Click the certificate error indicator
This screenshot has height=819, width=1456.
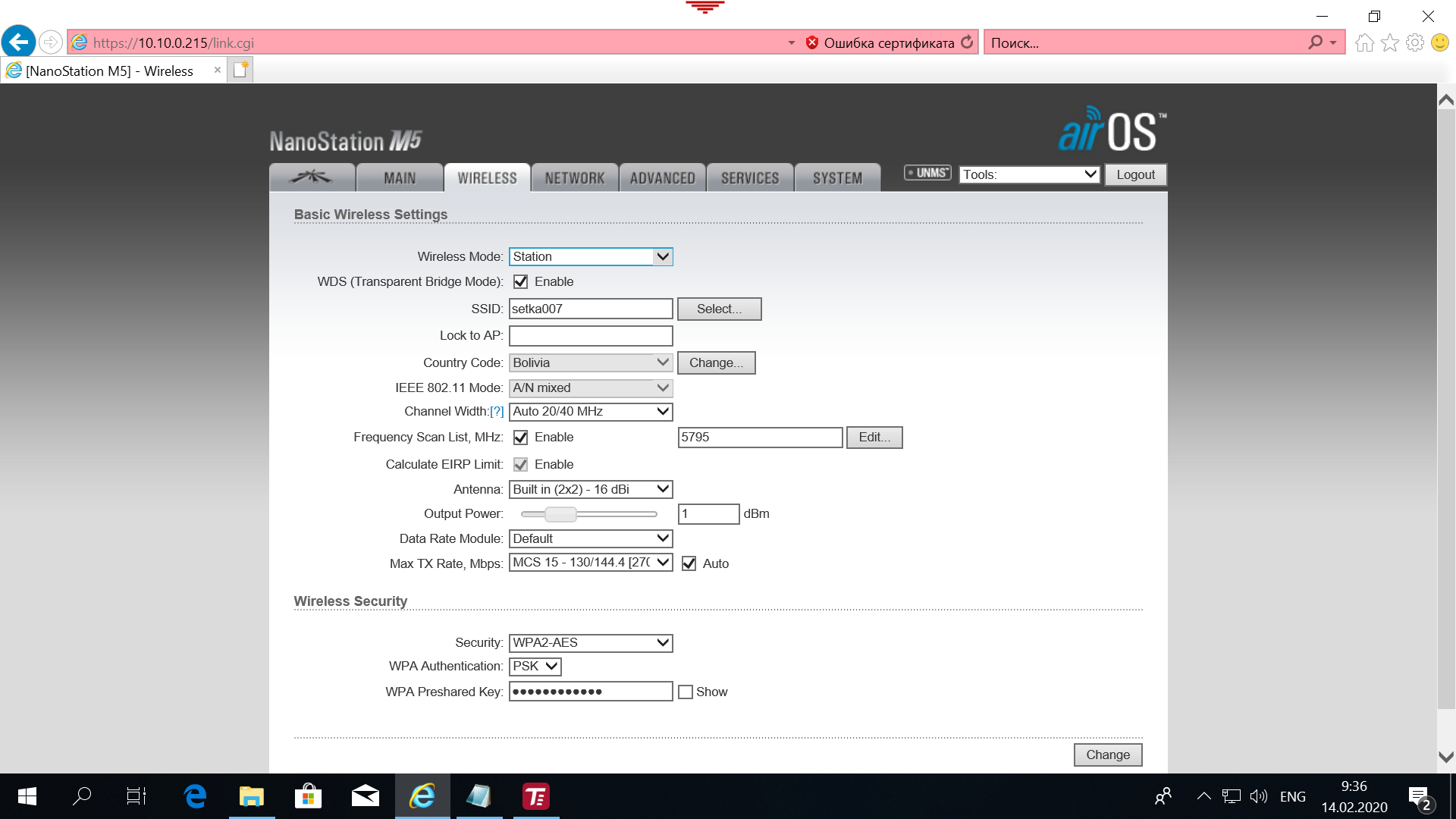click(880, 42)
